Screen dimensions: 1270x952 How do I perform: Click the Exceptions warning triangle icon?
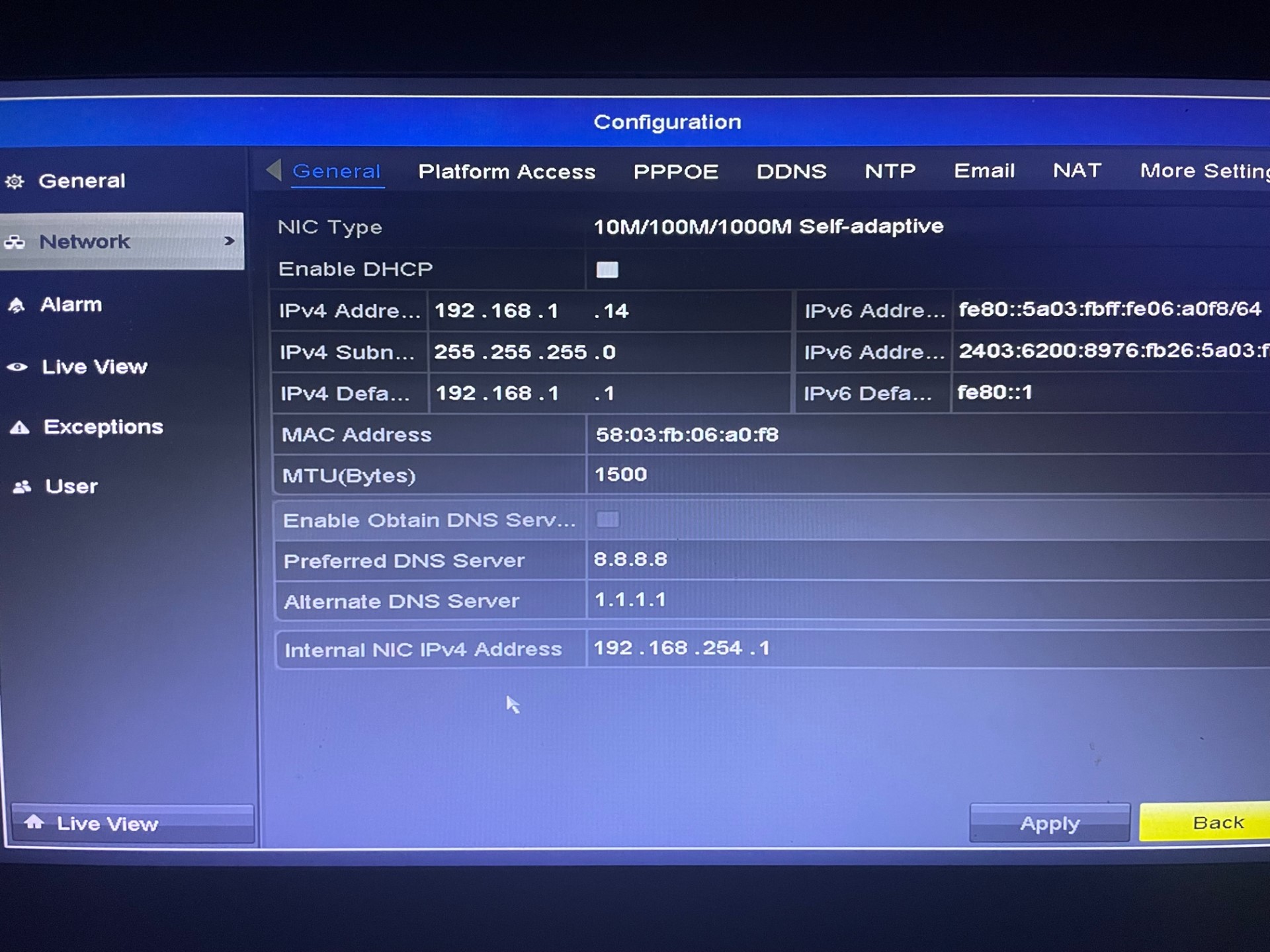pyautogui.click(x=20, y=428)
